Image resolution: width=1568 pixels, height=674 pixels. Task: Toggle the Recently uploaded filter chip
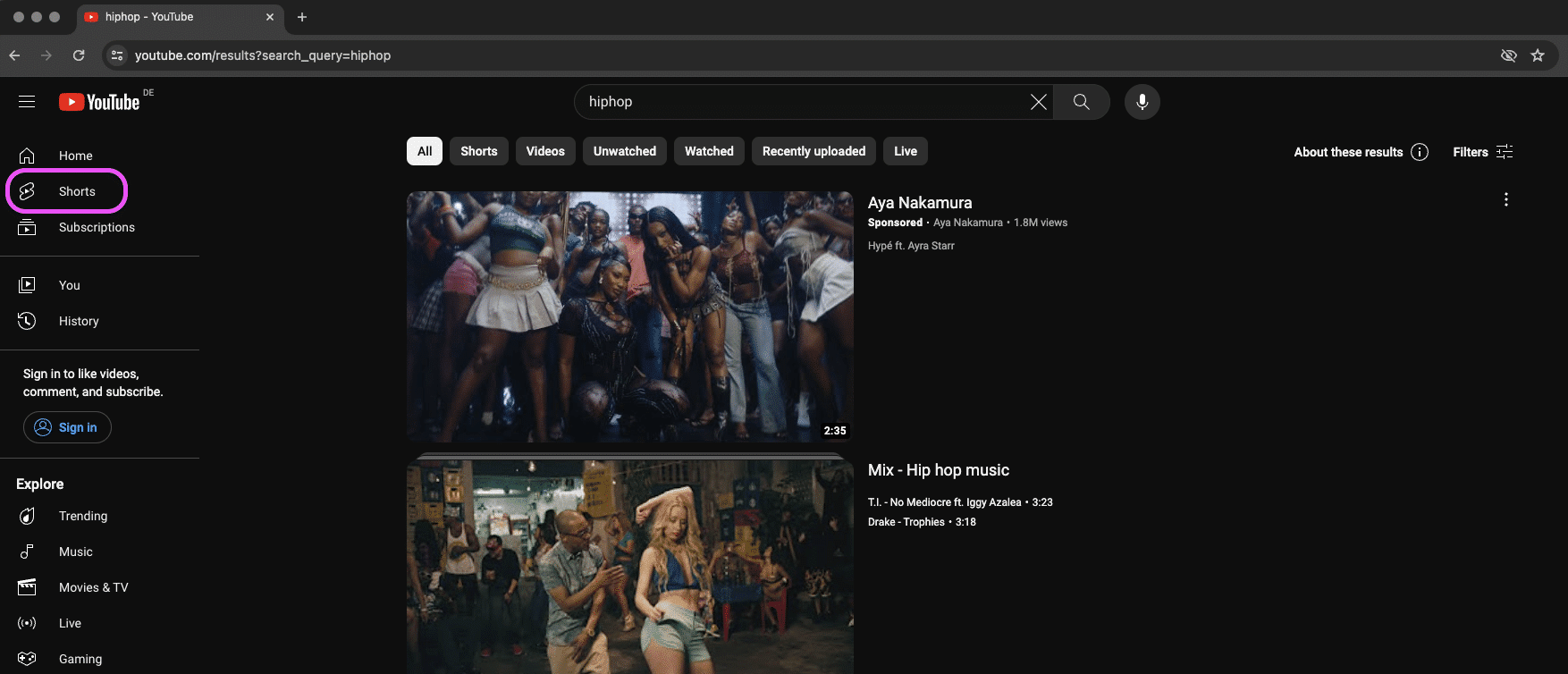click(x=814, y=151)
